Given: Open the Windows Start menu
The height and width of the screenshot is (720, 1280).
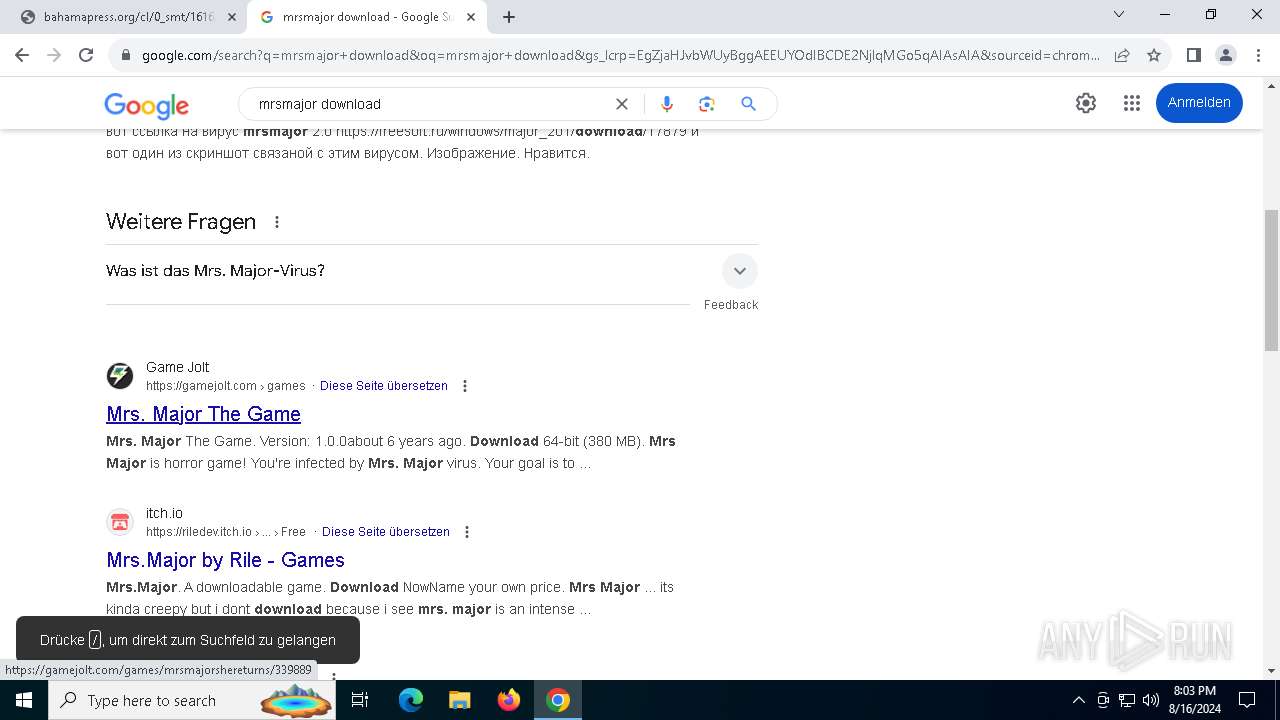Looking at the screenshot, I should pyautogui.click(x=24, y=700).
